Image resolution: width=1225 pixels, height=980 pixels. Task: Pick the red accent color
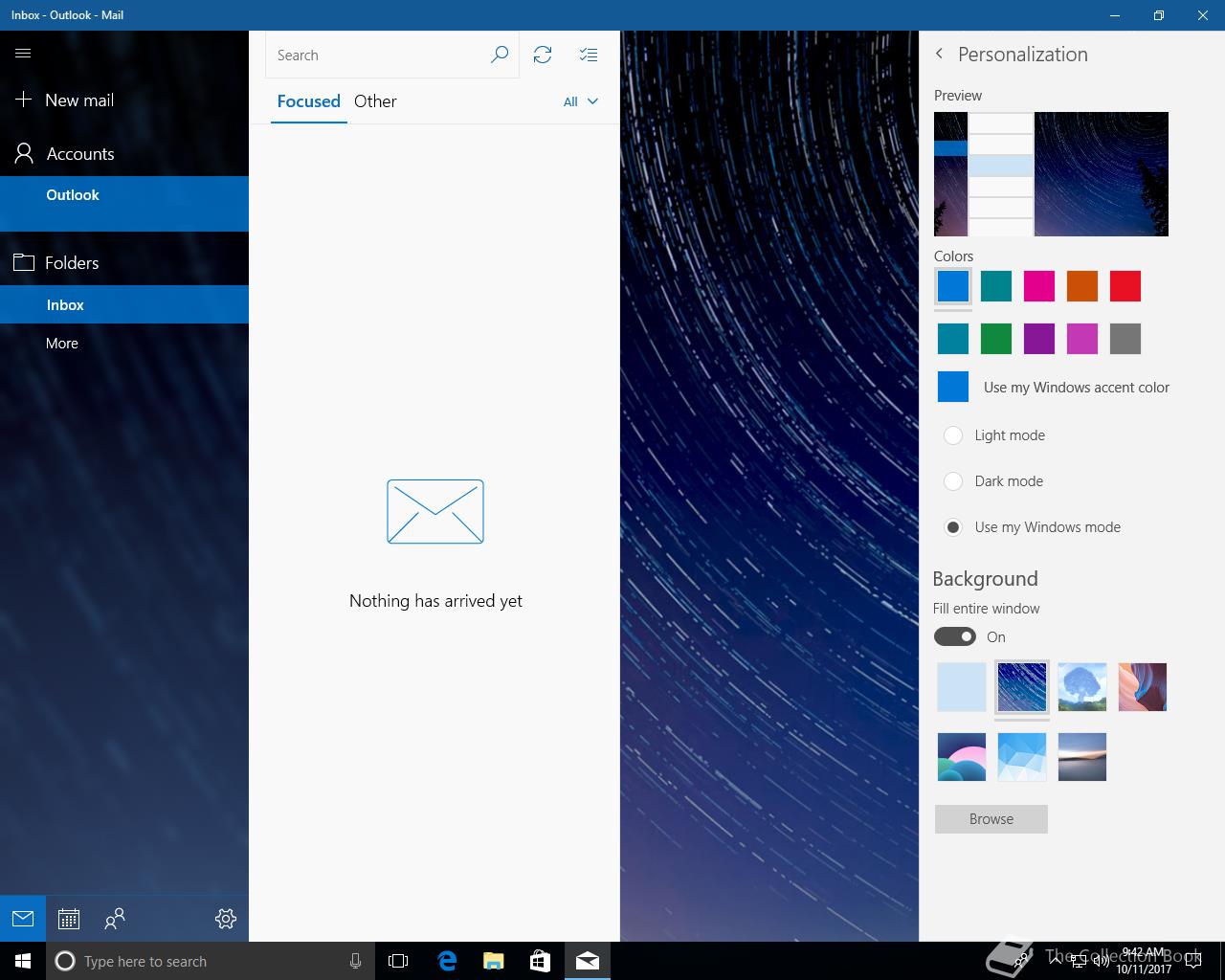(x=1125, y=286)
